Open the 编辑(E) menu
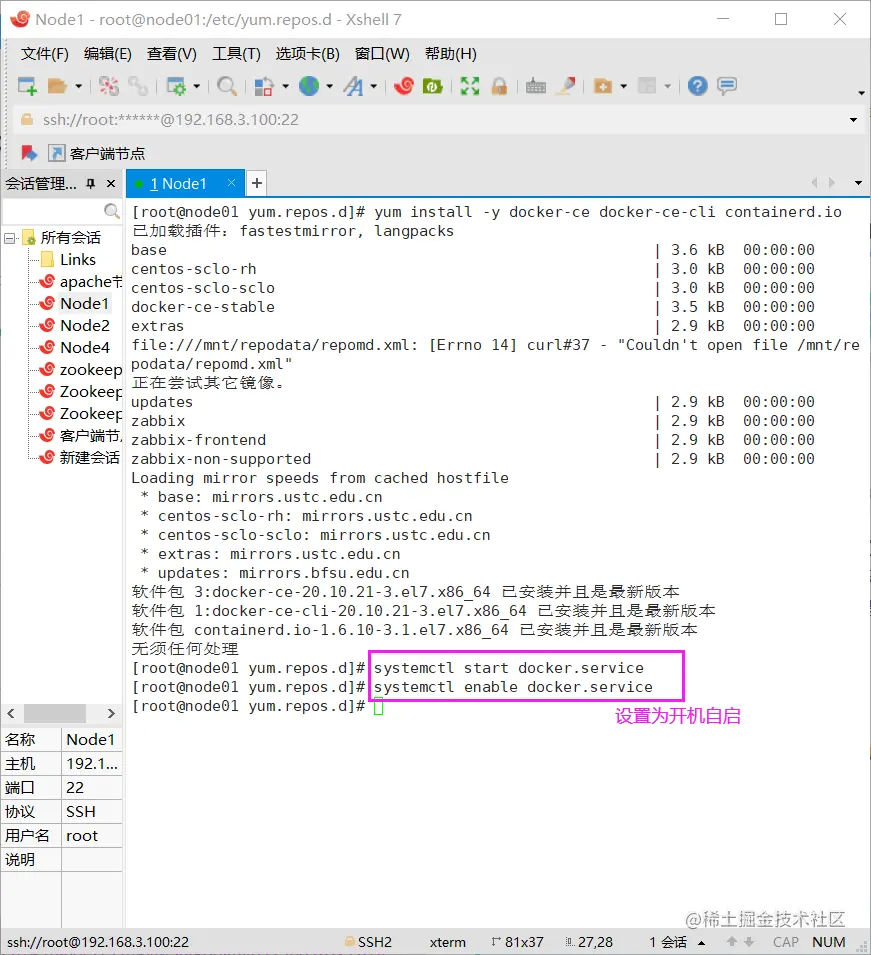The width and height of the screenshot is (871, 955). pyautogui.click(x=108, y=54)
